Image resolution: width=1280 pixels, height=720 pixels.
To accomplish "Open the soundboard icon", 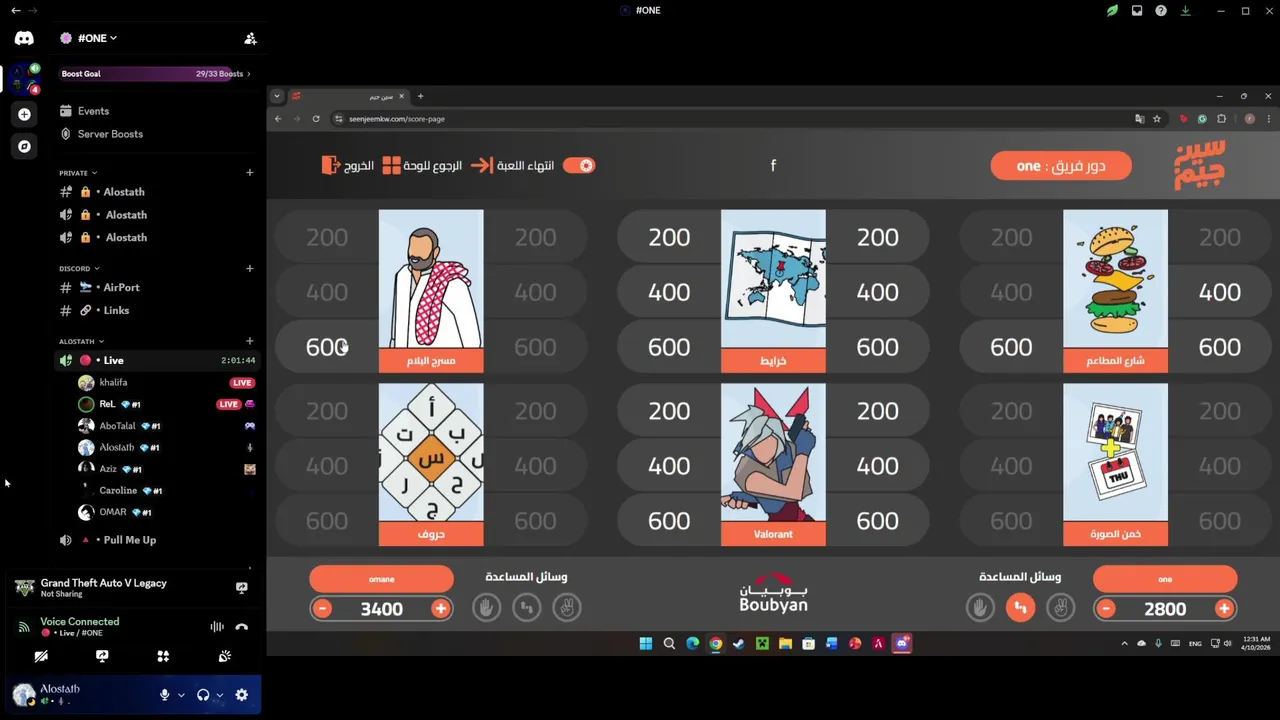I will pos(224,656).
